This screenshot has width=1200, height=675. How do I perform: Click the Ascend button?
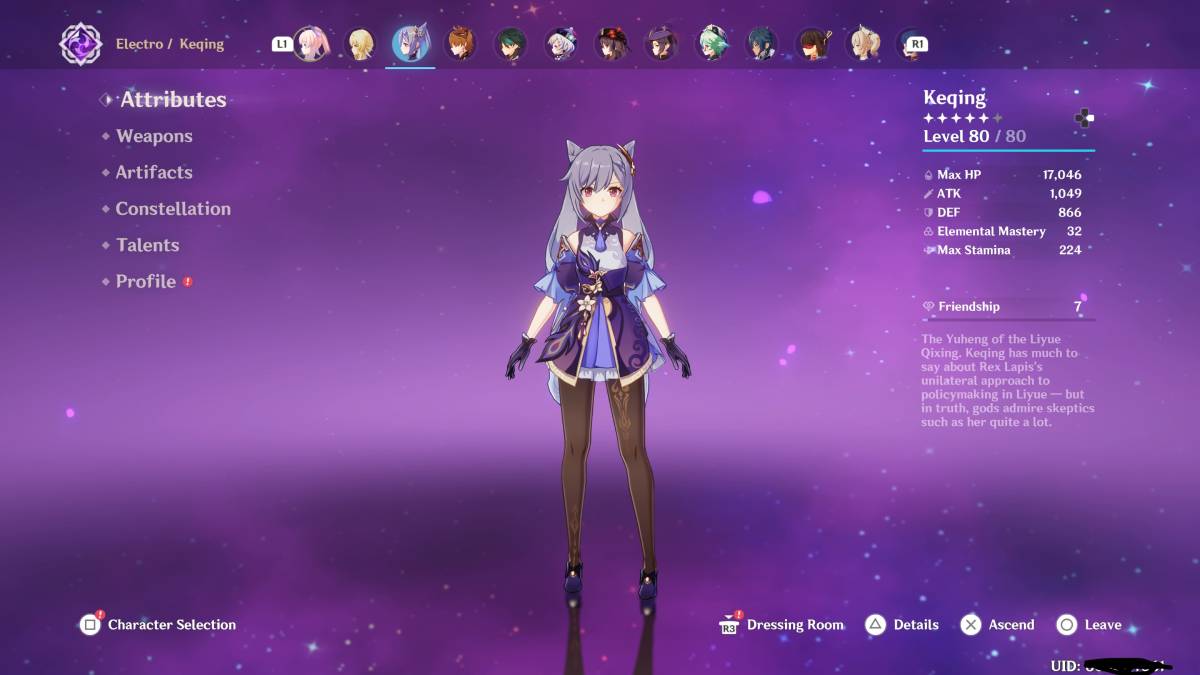(x=998, y=625)
